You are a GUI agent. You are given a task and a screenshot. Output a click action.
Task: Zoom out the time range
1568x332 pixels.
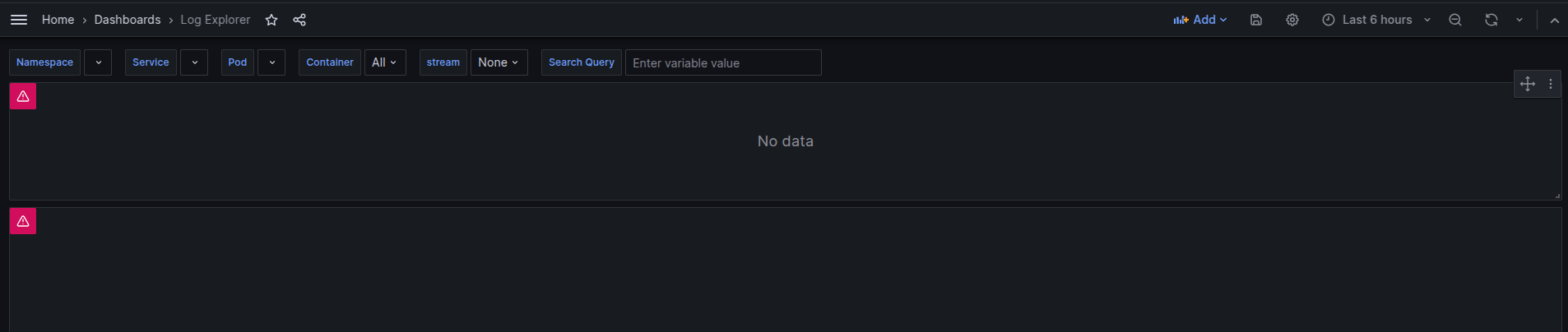tap(1455, 20)
